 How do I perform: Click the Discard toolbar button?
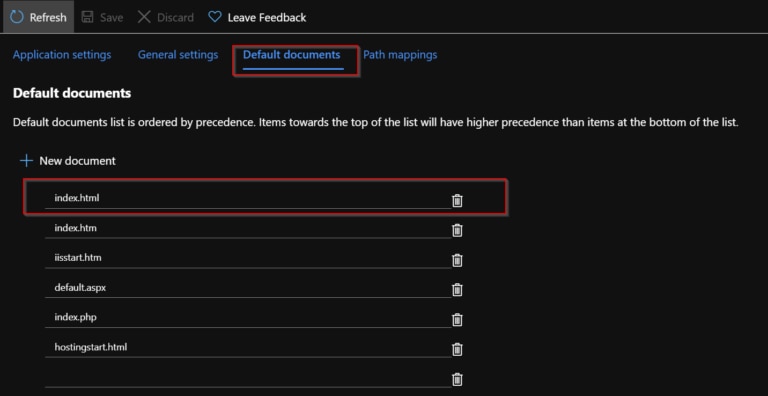(166, 17)
